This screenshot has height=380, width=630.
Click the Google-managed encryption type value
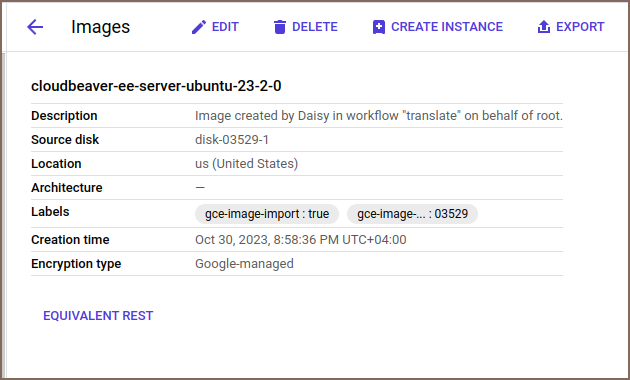[x=244, y=264]
